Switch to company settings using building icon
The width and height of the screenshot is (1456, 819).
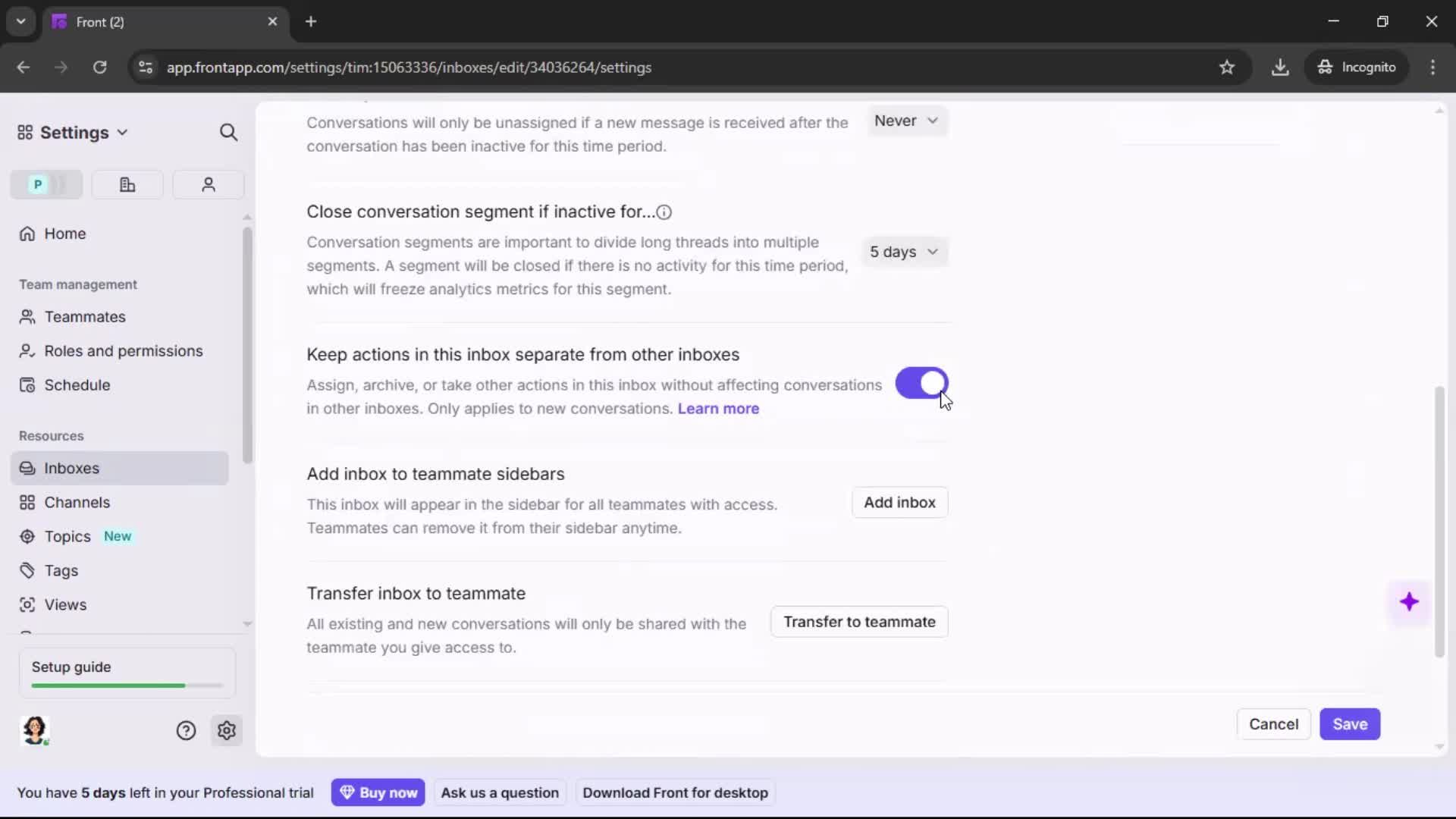click(x=127, y=184)
